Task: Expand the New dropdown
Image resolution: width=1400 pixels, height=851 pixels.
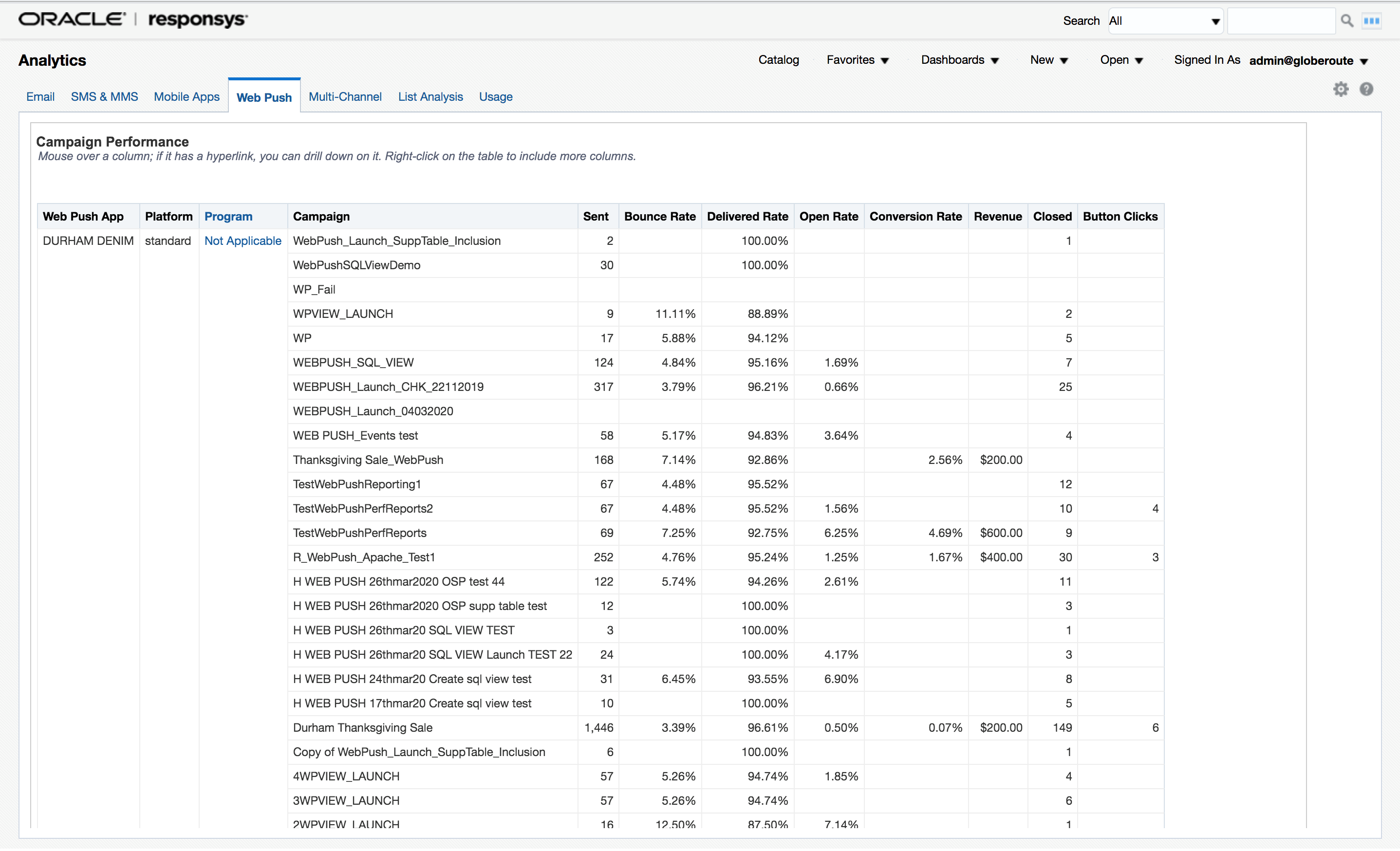Action: (x=1049, y=60)
